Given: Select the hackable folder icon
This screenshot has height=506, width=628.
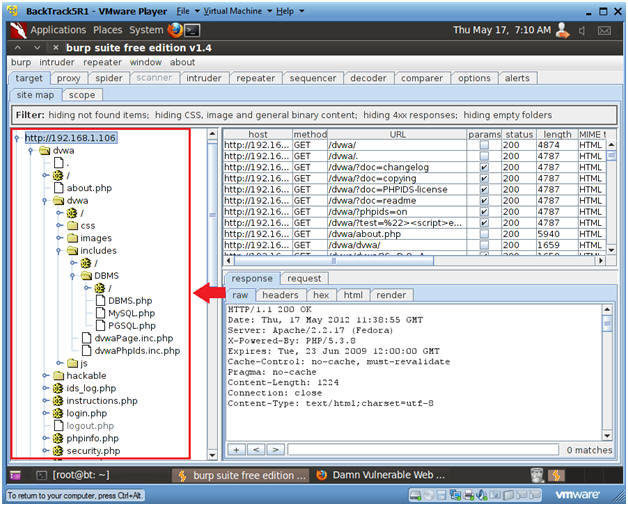Looking at the screenshot, I should click(58, 375).
